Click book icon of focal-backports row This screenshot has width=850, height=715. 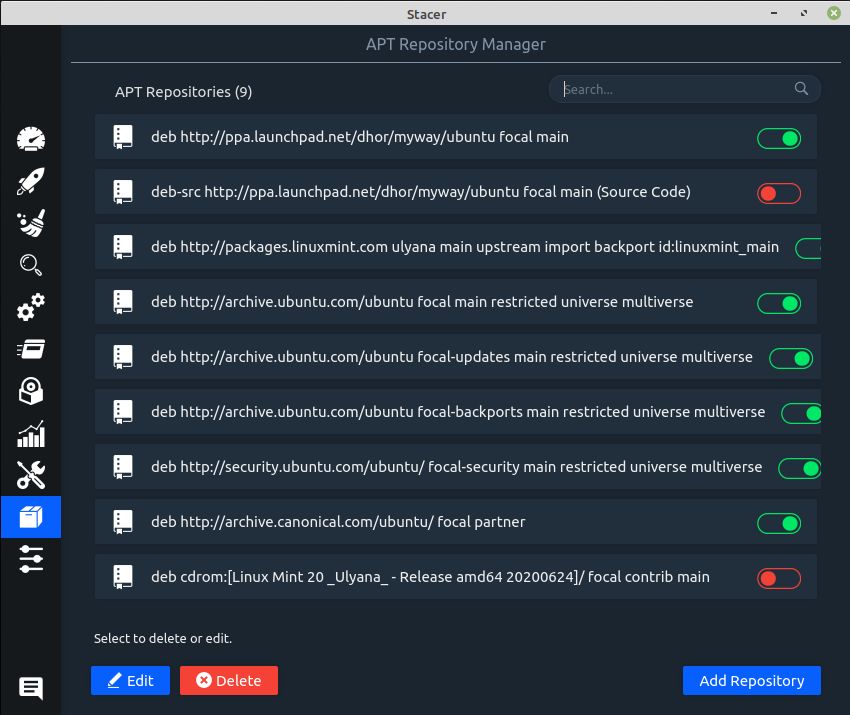tap(123, 412)
